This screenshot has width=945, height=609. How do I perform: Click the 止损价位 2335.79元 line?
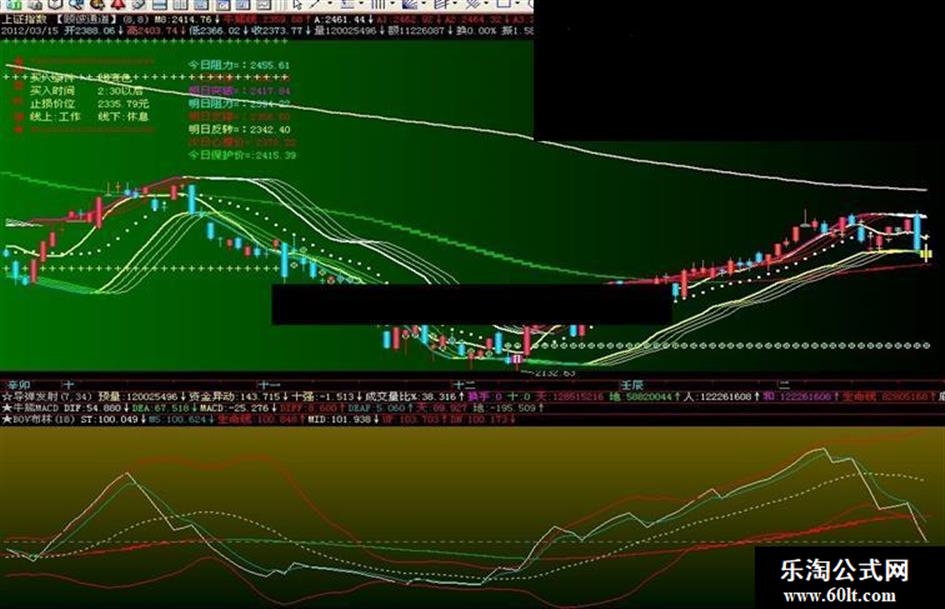(x=90, y=104)
